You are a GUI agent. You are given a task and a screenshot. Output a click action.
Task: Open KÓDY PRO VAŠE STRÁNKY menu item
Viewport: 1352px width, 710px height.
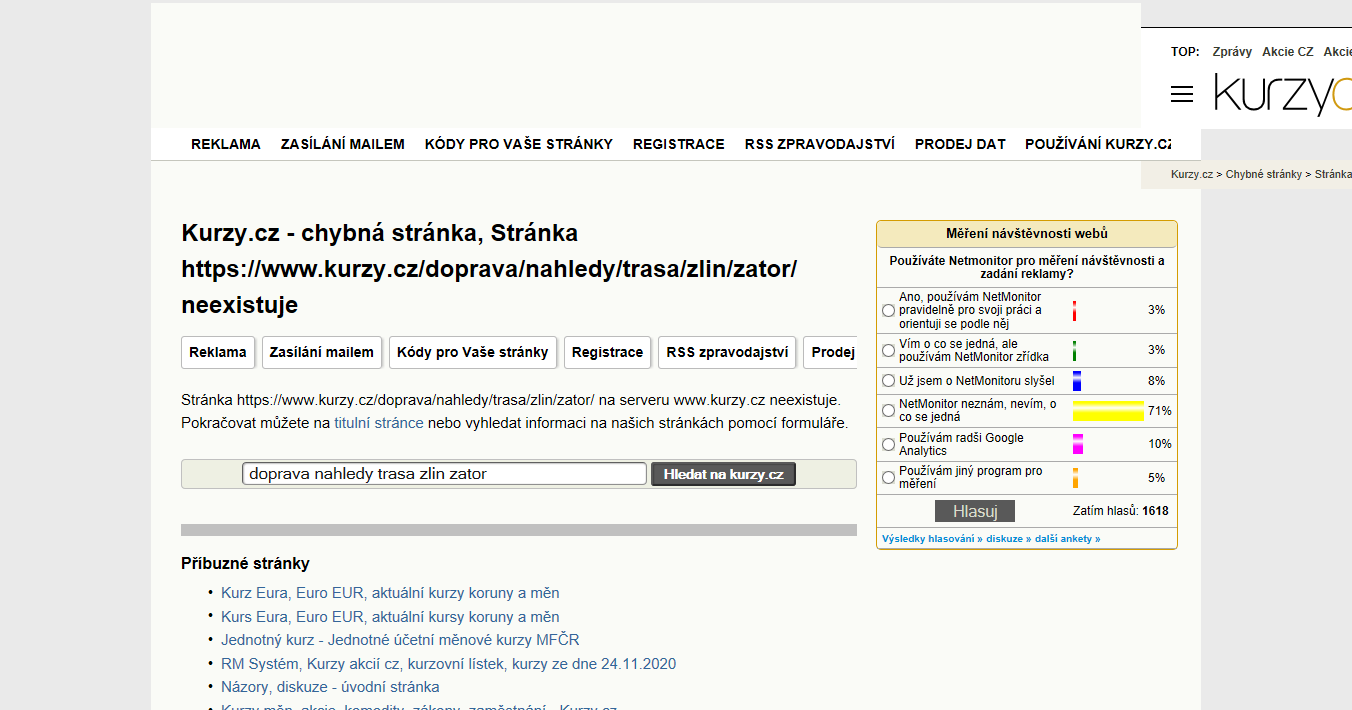tap(519, 144)
